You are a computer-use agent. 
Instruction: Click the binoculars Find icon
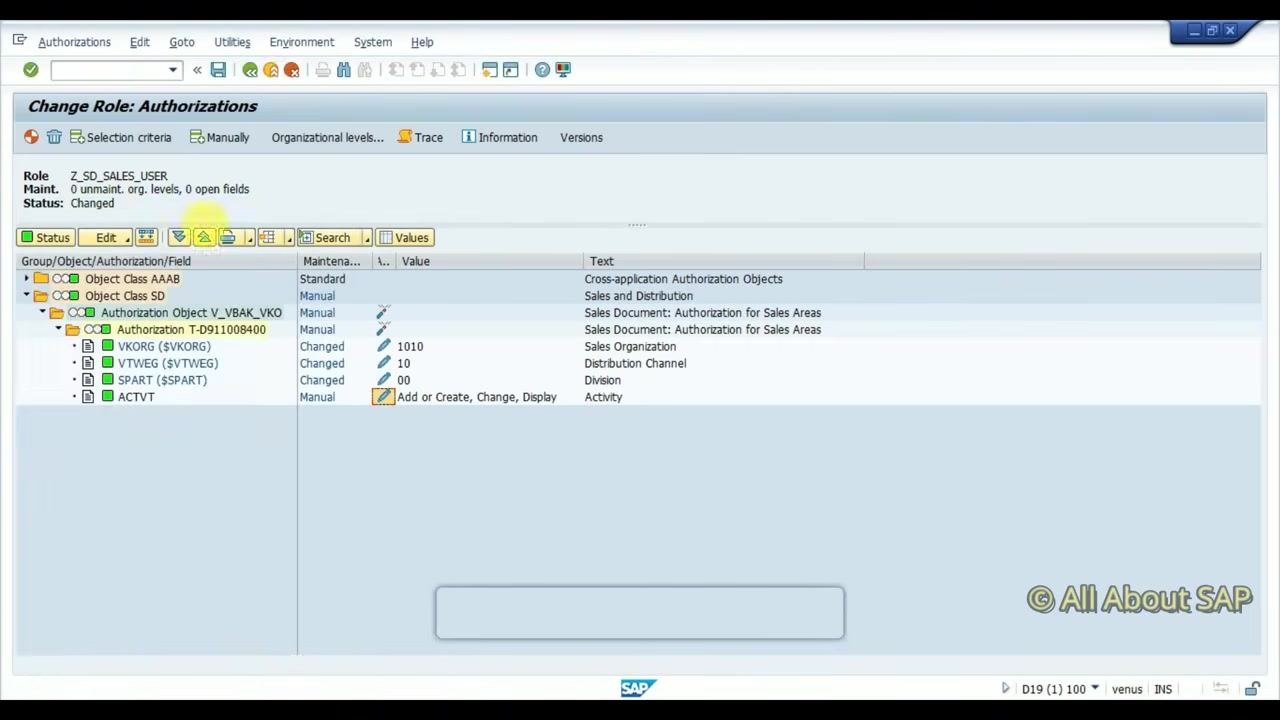coord(344,70)
